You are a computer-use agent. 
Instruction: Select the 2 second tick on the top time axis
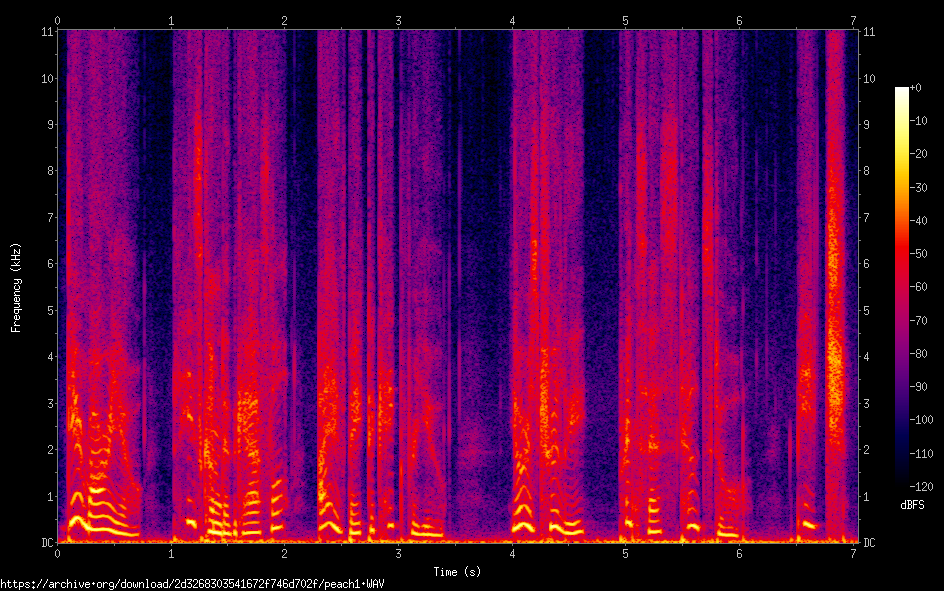click(x=285, y=20)
